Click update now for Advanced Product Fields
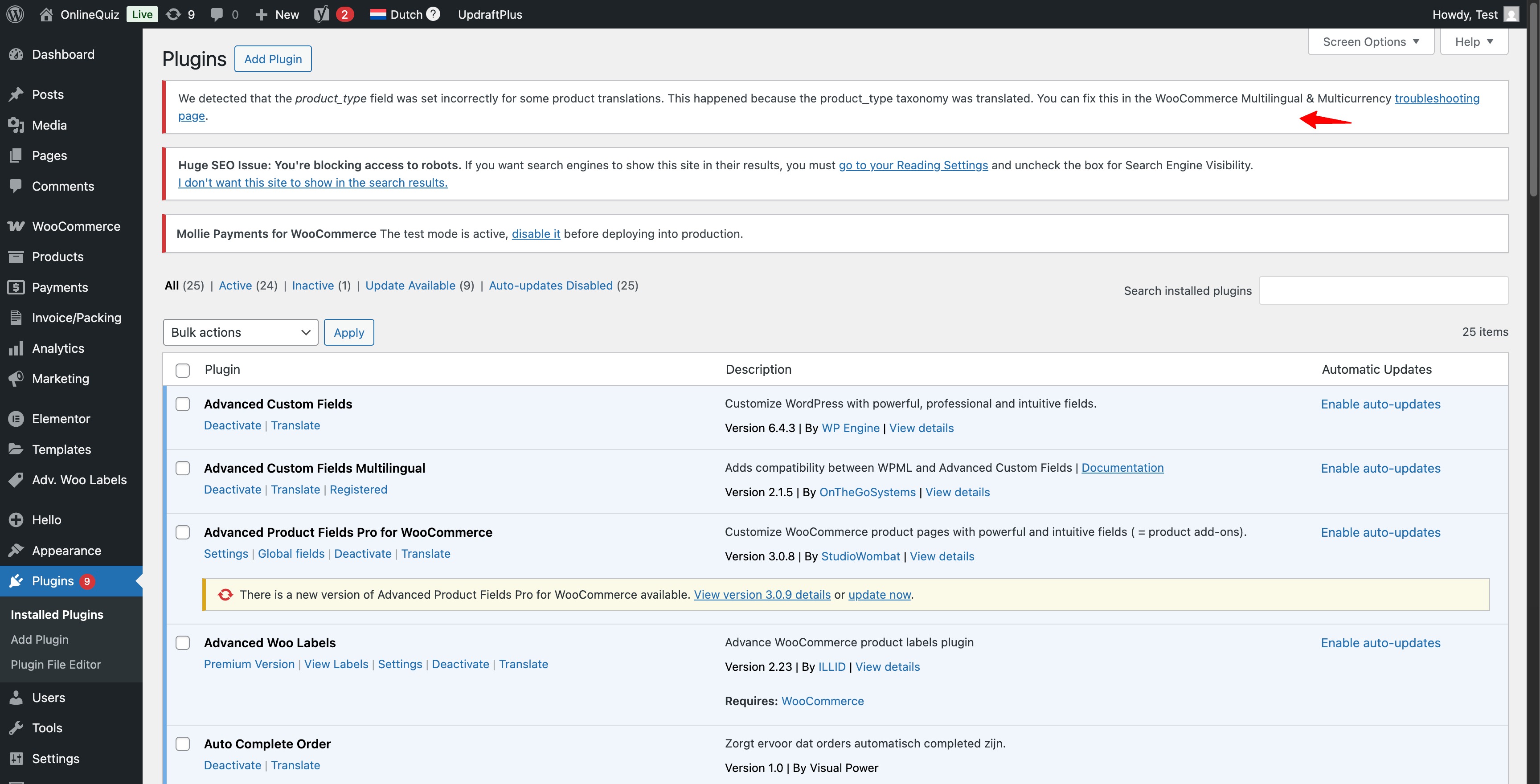The width and height of the screenshot is (1540, 784). click(x=880, y=595)
